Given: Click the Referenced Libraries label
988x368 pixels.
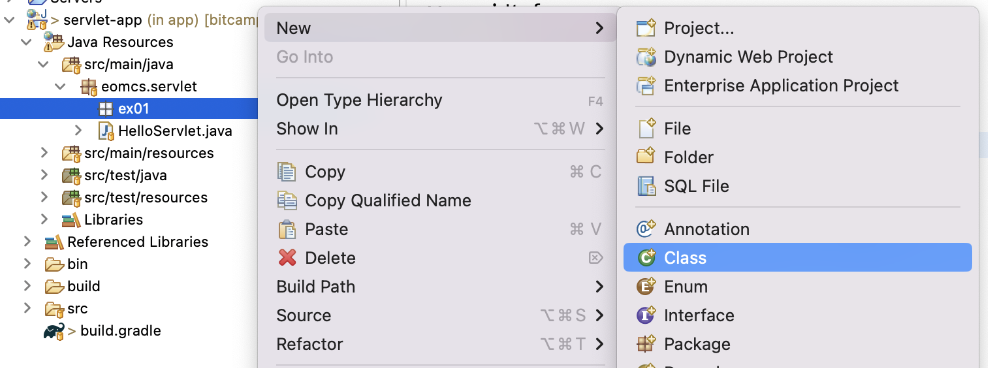Looking at the screenshot, I should click(138, 242).
